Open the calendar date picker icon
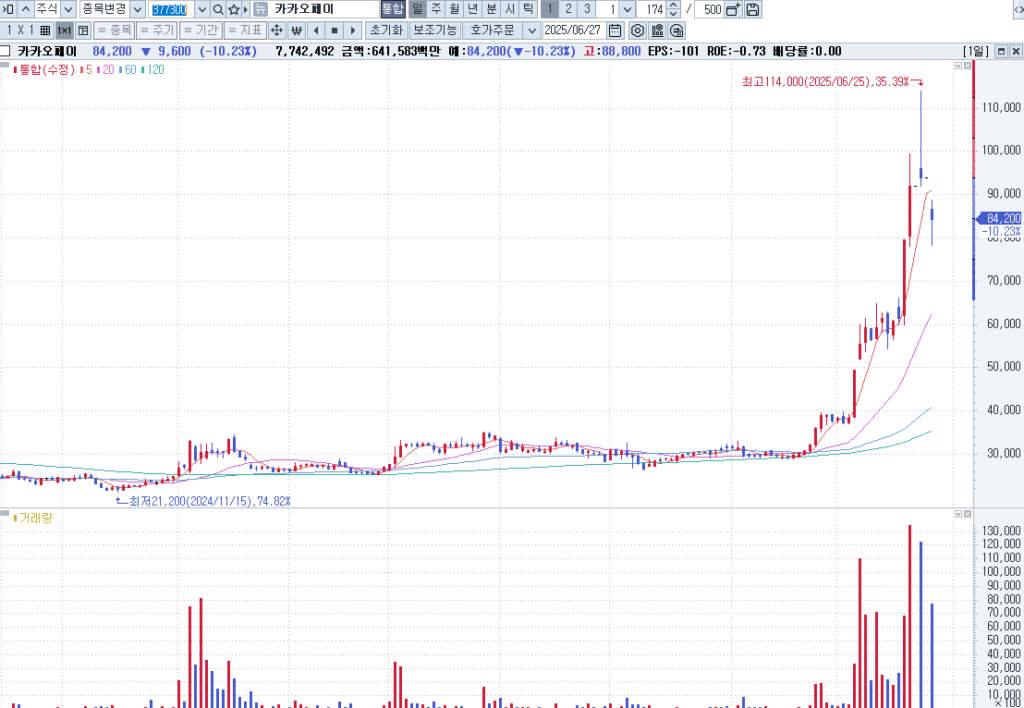This screenshot has height=708, width=1024. coord(615,30)
